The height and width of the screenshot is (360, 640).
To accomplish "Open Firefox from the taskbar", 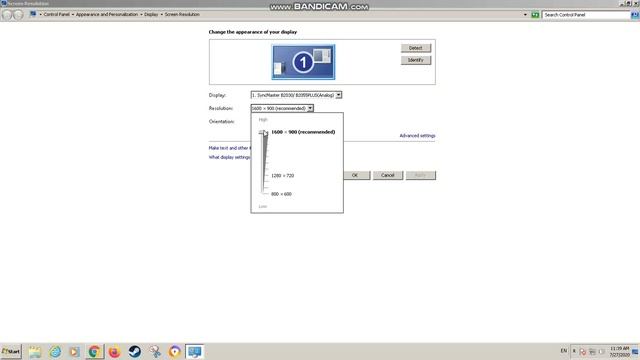I will tap(114, 352).
